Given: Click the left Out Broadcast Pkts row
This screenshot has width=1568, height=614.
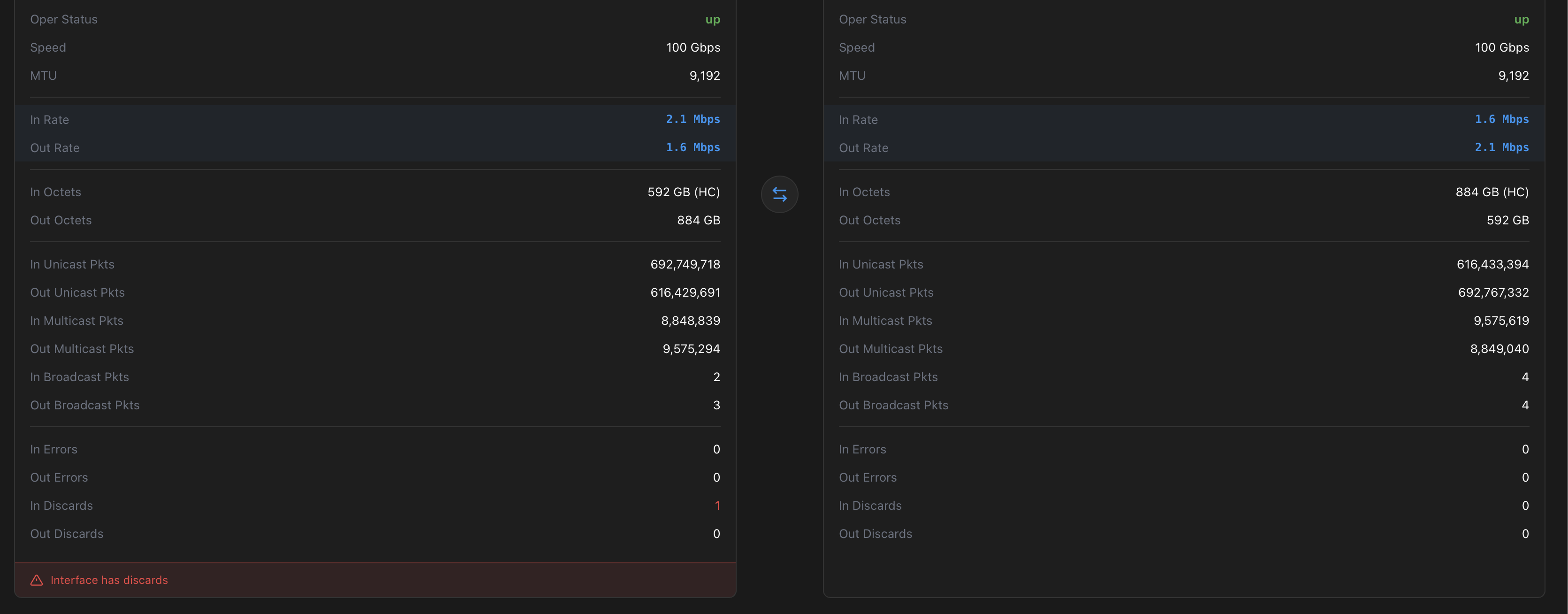Looking at the screenshot, I should [375, 405].
